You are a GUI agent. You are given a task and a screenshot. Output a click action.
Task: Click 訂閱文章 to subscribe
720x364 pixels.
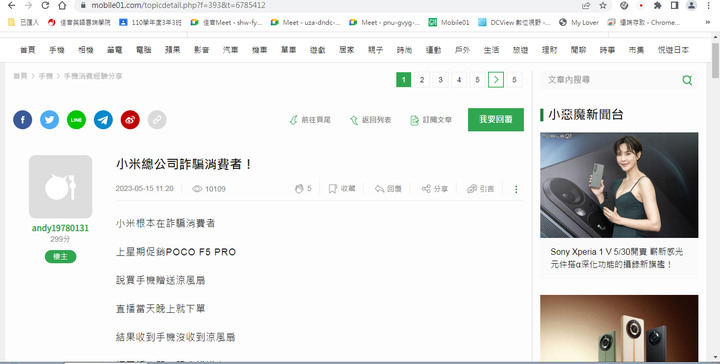(431, 120)
